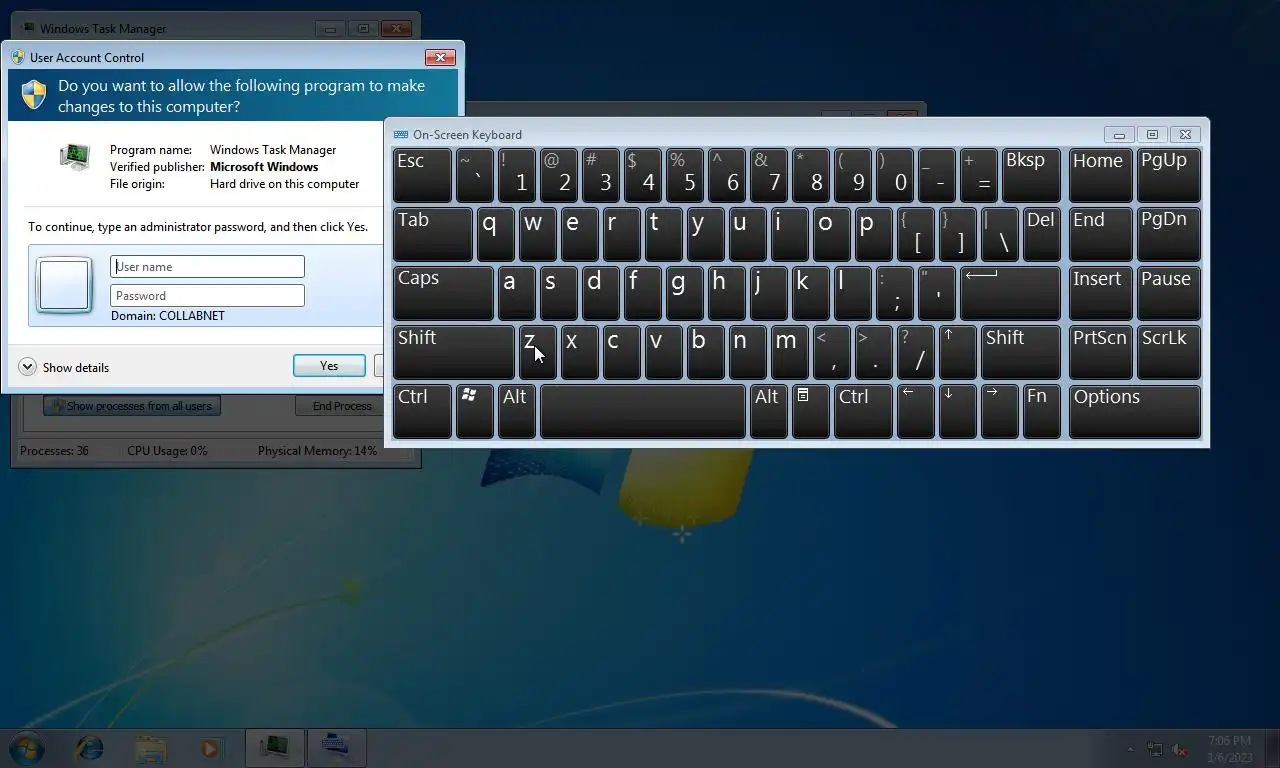The width and height of the screenshot is (1280, 768).
Task: Click the volume tray icon
Action: [1180, 749]
